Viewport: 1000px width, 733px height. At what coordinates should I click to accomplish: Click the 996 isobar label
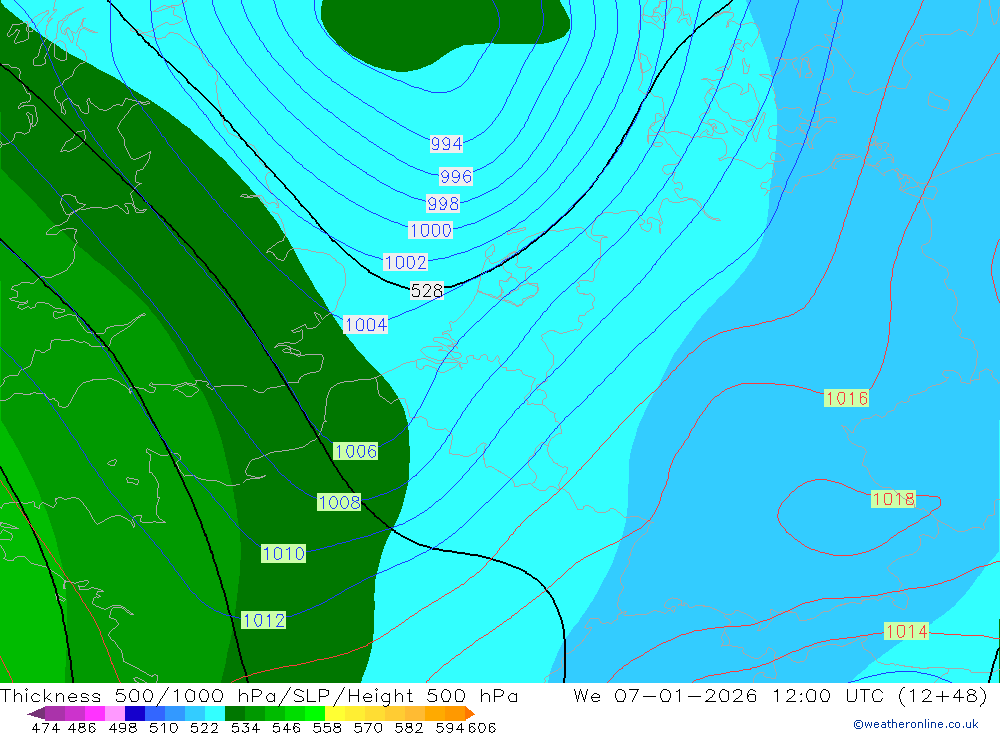point(456,176)
